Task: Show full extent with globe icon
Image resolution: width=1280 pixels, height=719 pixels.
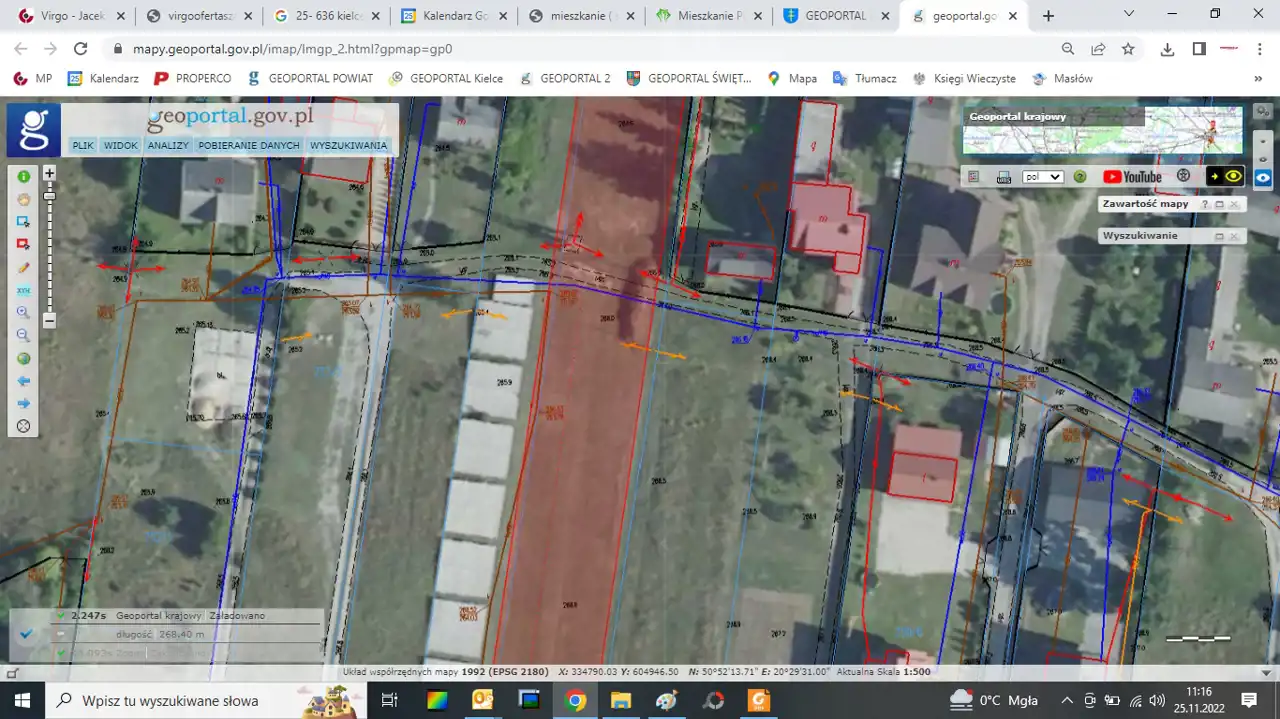Action: (23, 358)
